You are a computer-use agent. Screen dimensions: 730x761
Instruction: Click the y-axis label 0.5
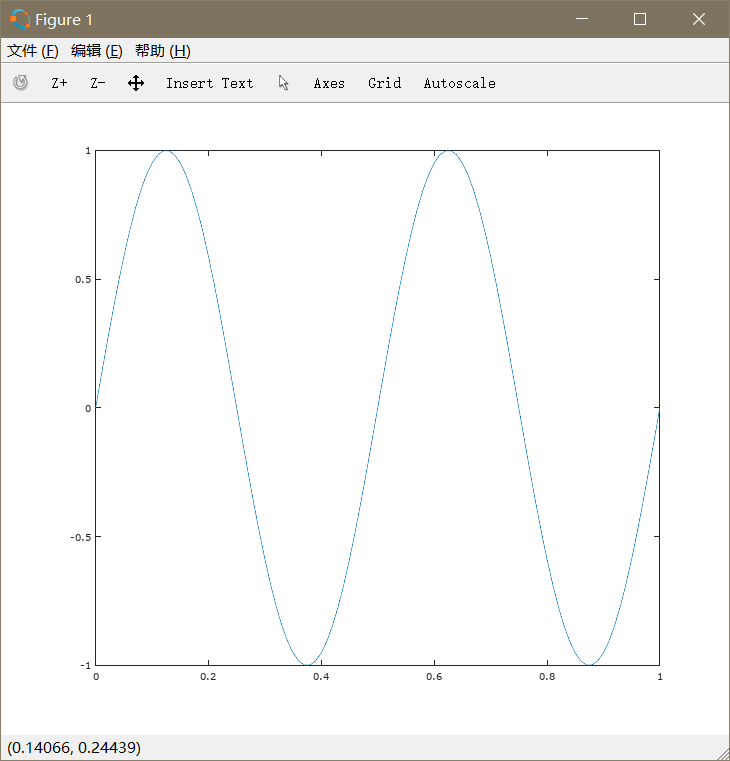coord(83,280)
